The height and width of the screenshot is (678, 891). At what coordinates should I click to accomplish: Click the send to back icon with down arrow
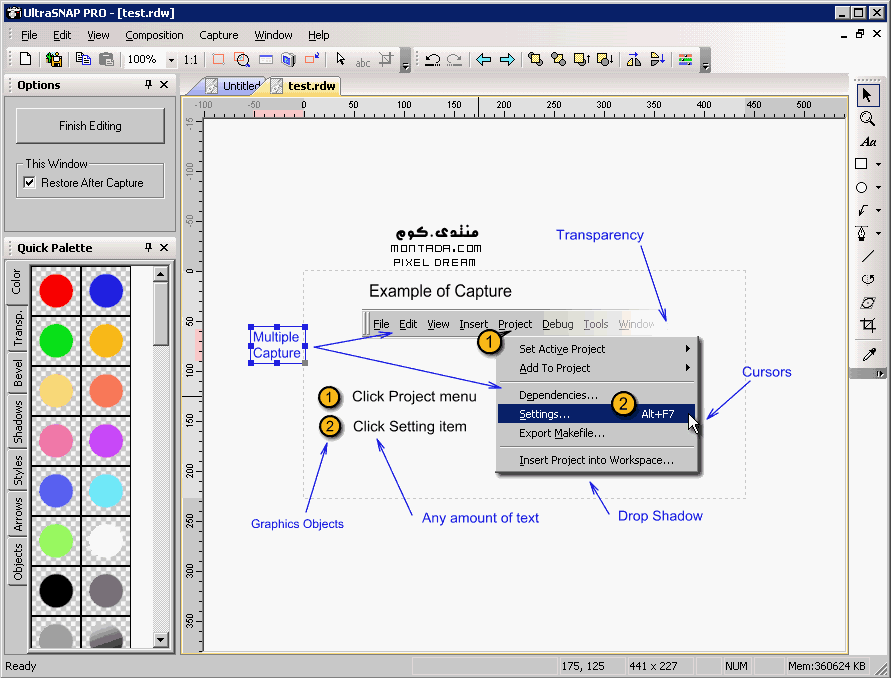[605, 59]
